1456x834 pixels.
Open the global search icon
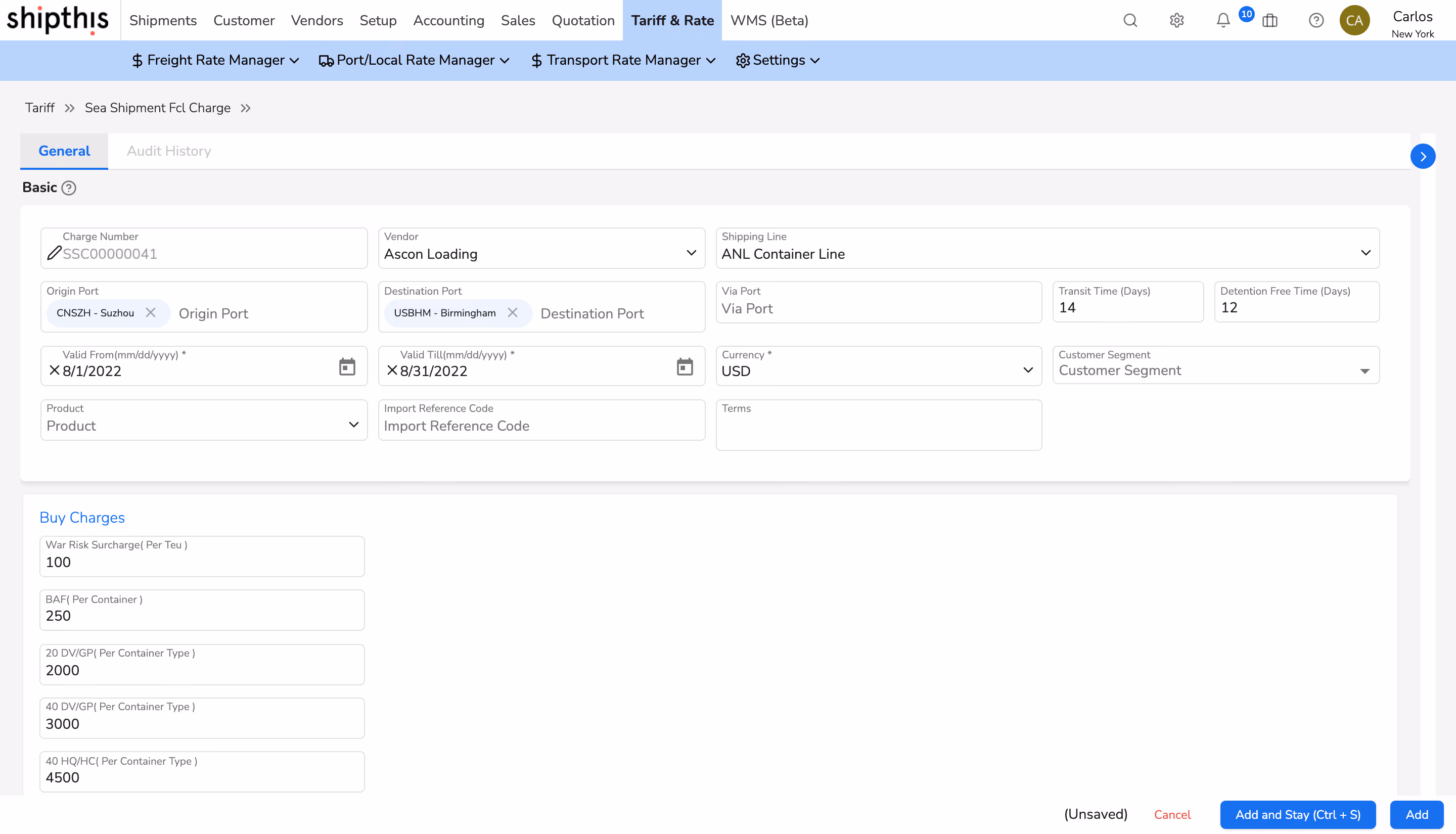pyautogui.click(x=1130, y=21)
